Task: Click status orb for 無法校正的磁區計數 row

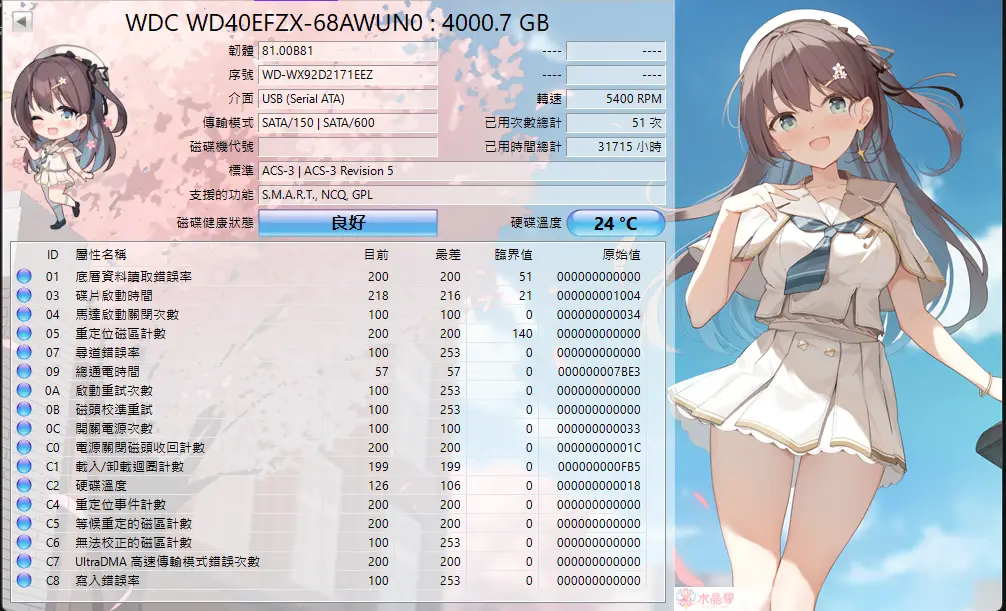Action: tap(24, 542)
